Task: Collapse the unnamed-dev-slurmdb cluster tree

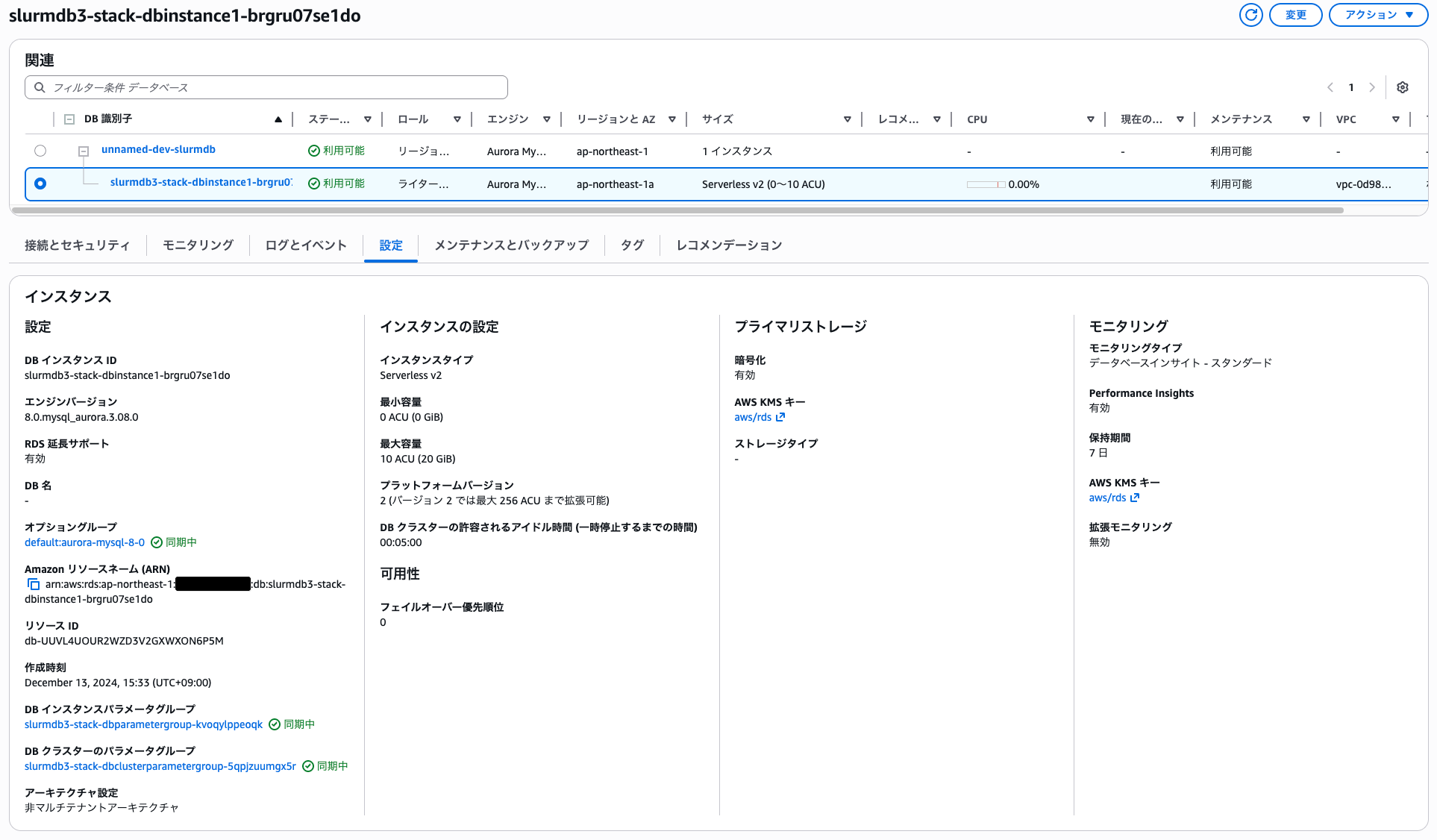Action: [x=83, y=151]
